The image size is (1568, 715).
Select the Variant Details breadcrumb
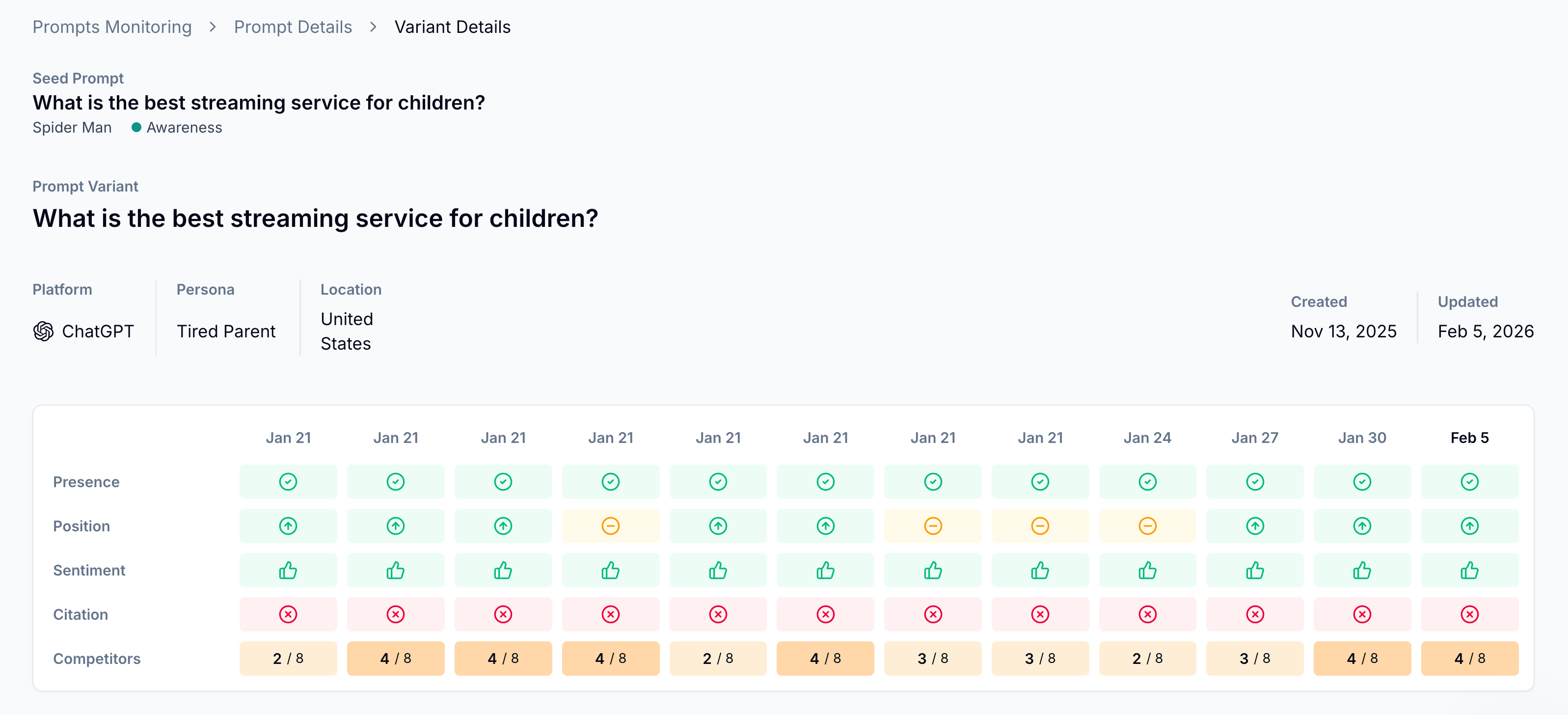(x=452, y=27)
